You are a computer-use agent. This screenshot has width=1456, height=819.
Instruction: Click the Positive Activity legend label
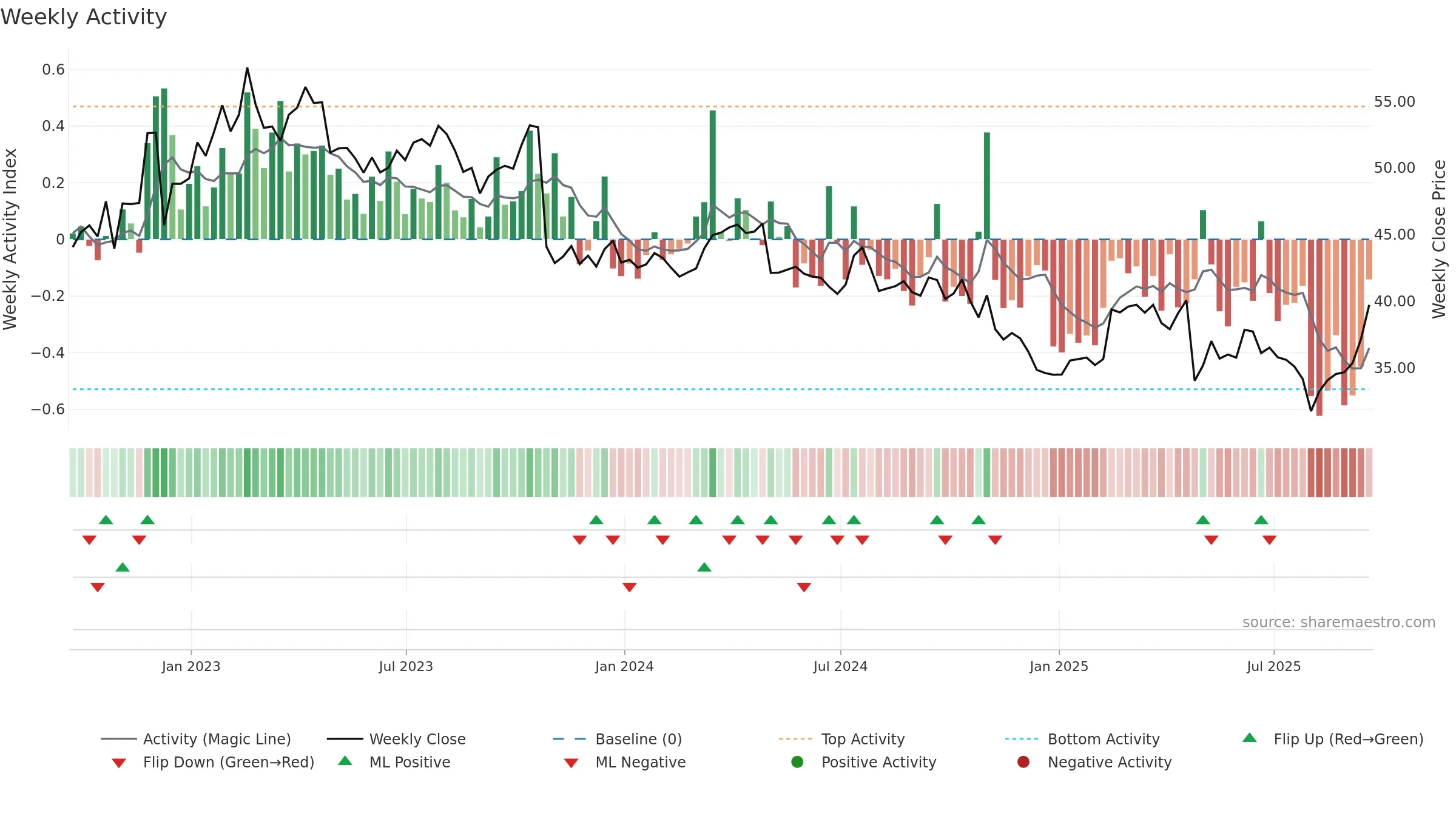(879, 762)
